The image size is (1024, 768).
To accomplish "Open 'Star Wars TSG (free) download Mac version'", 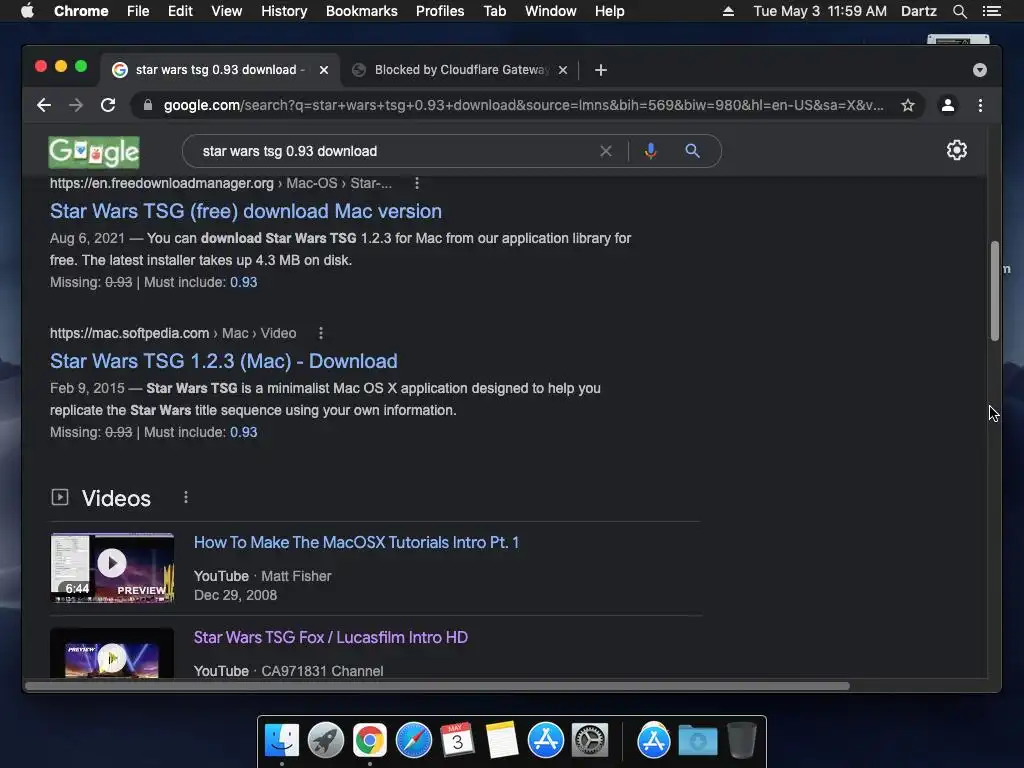I will click(x=246, y=211).
